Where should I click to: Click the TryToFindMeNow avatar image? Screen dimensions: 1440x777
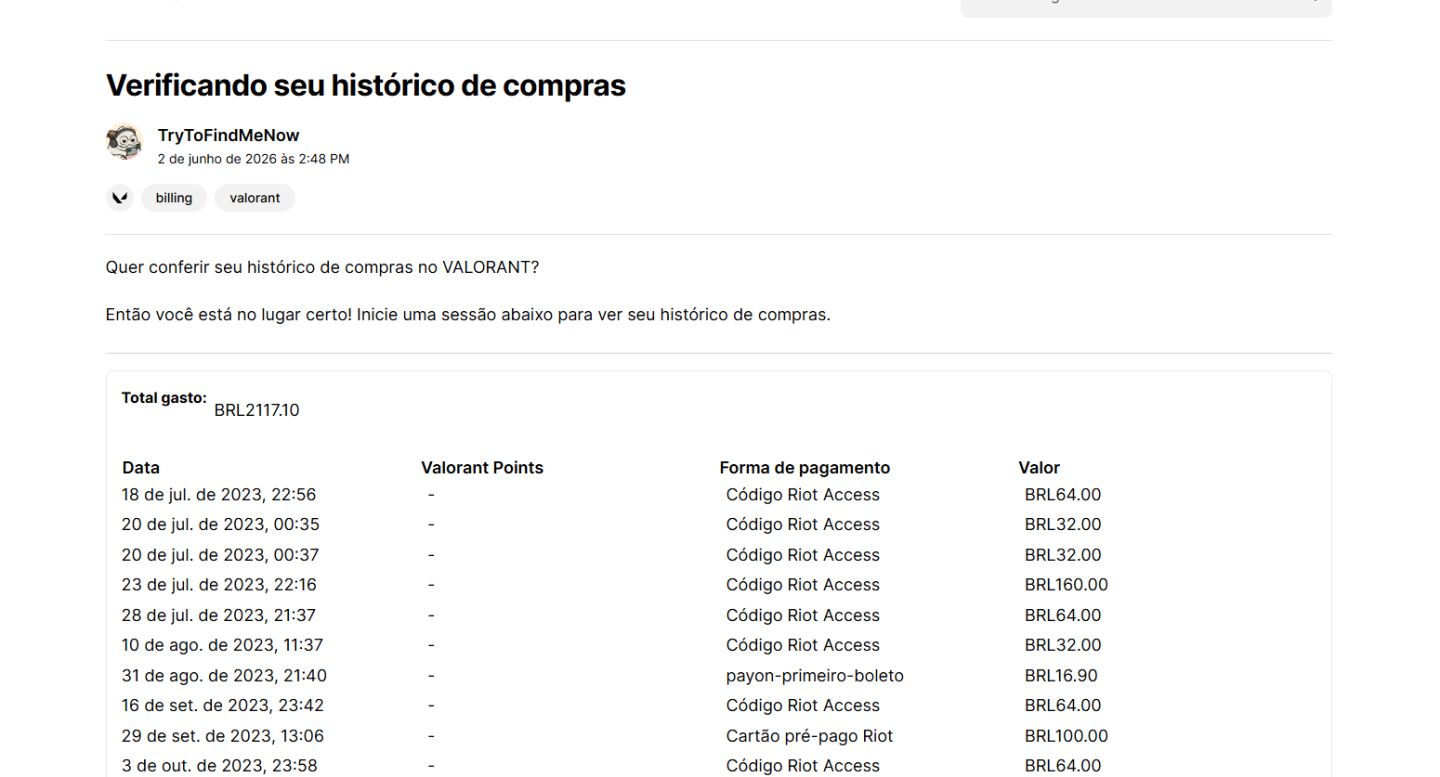coord(124,143)
